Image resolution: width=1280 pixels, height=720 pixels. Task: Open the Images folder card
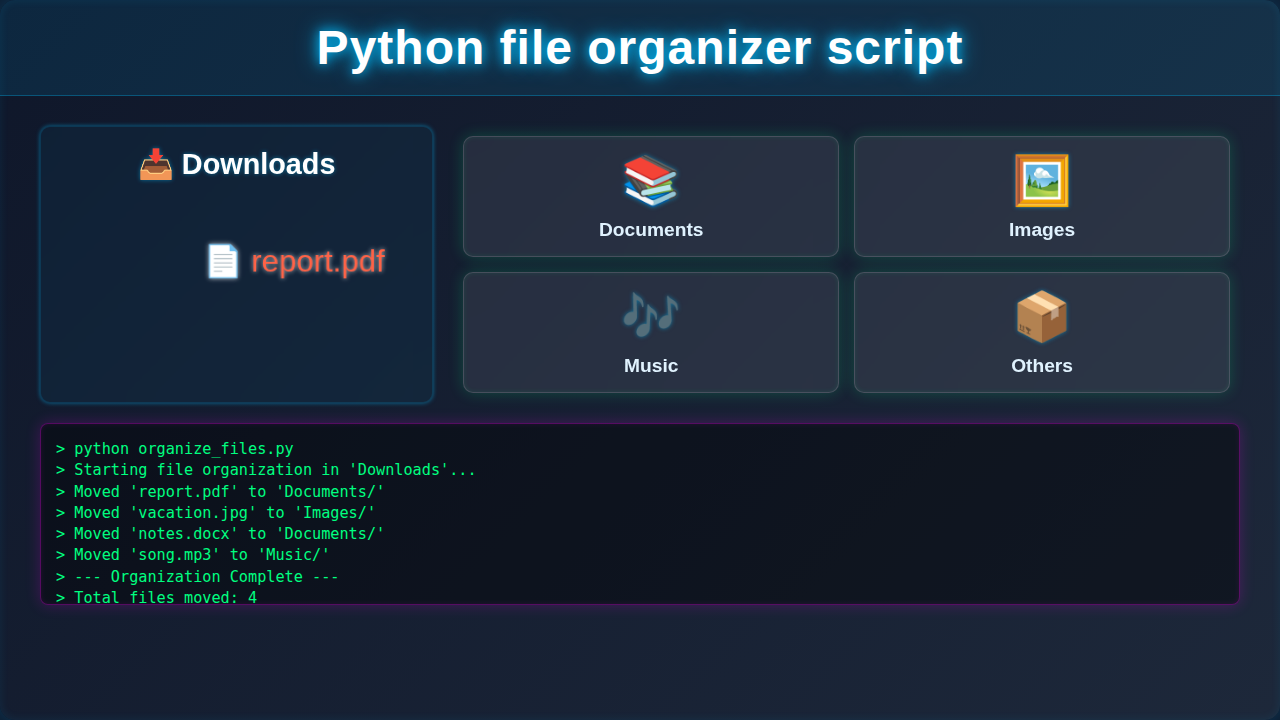click(1041, 196)
